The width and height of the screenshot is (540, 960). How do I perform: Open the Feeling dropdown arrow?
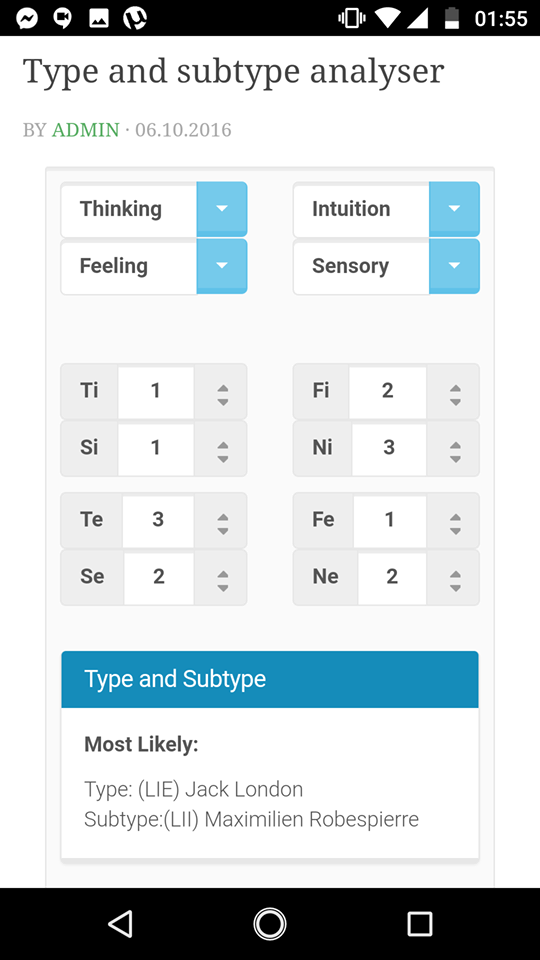tap(222, 266)
